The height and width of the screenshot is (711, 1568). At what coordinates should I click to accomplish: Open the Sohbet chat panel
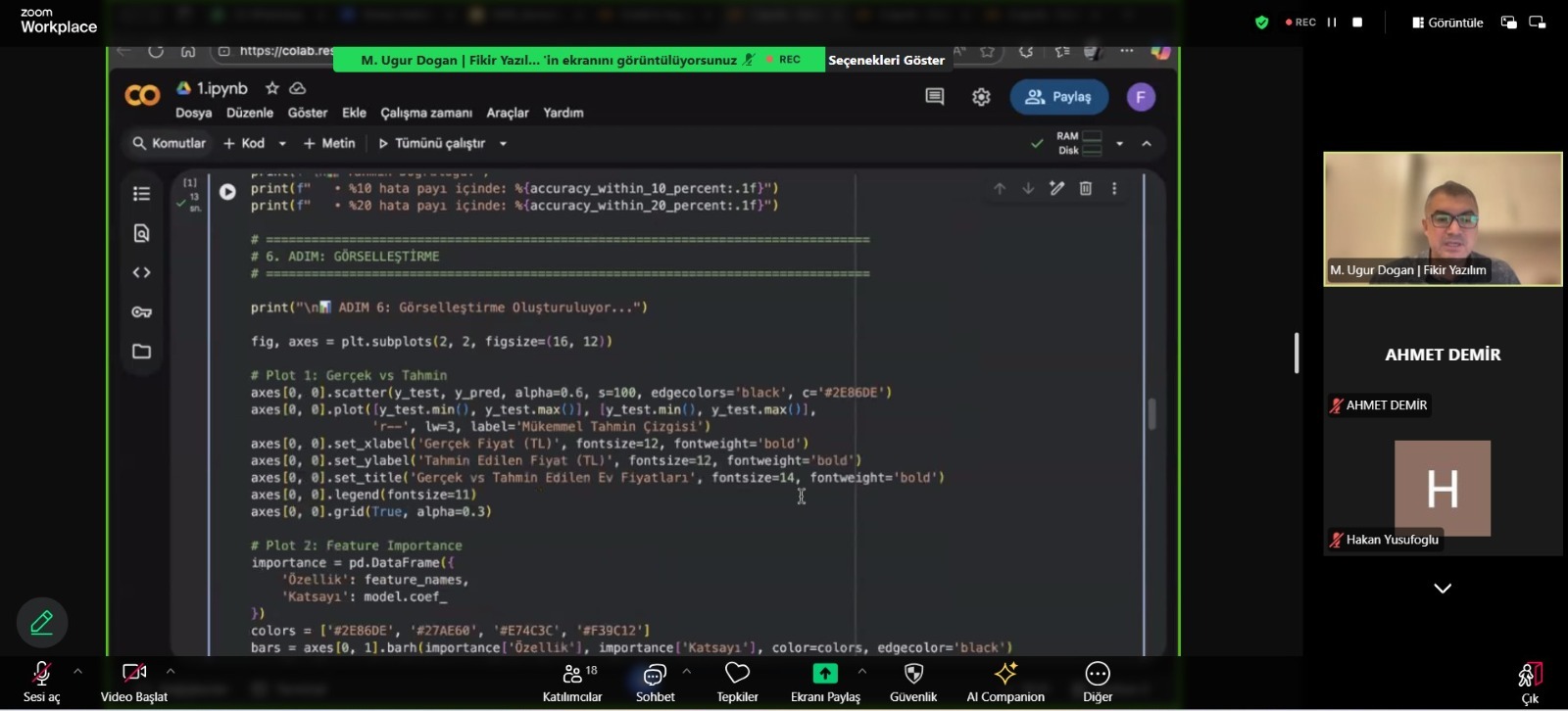(655, 682)
